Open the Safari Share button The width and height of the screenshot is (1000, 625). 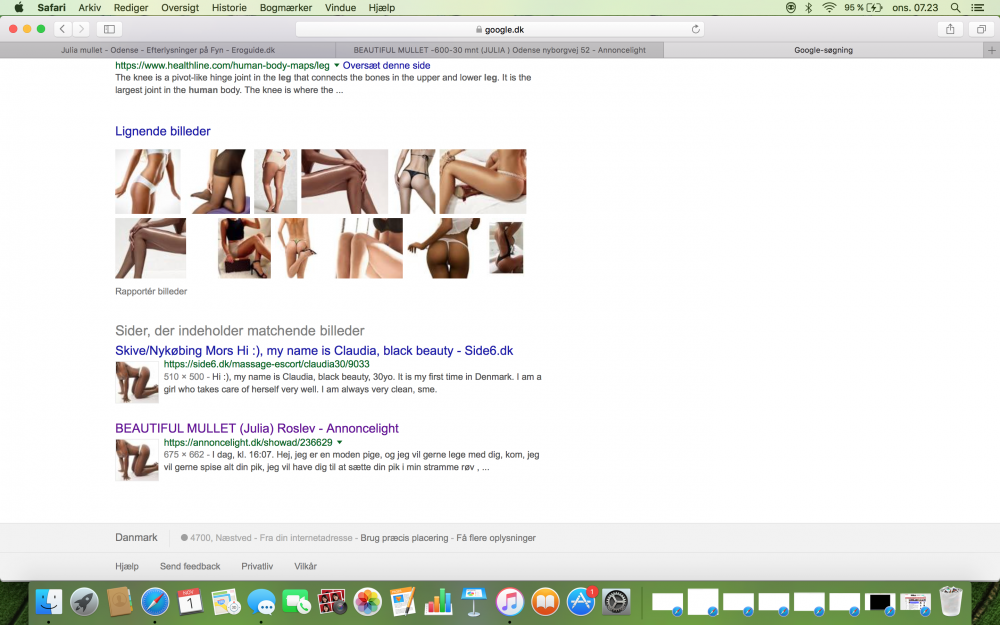tap(950, 29)
